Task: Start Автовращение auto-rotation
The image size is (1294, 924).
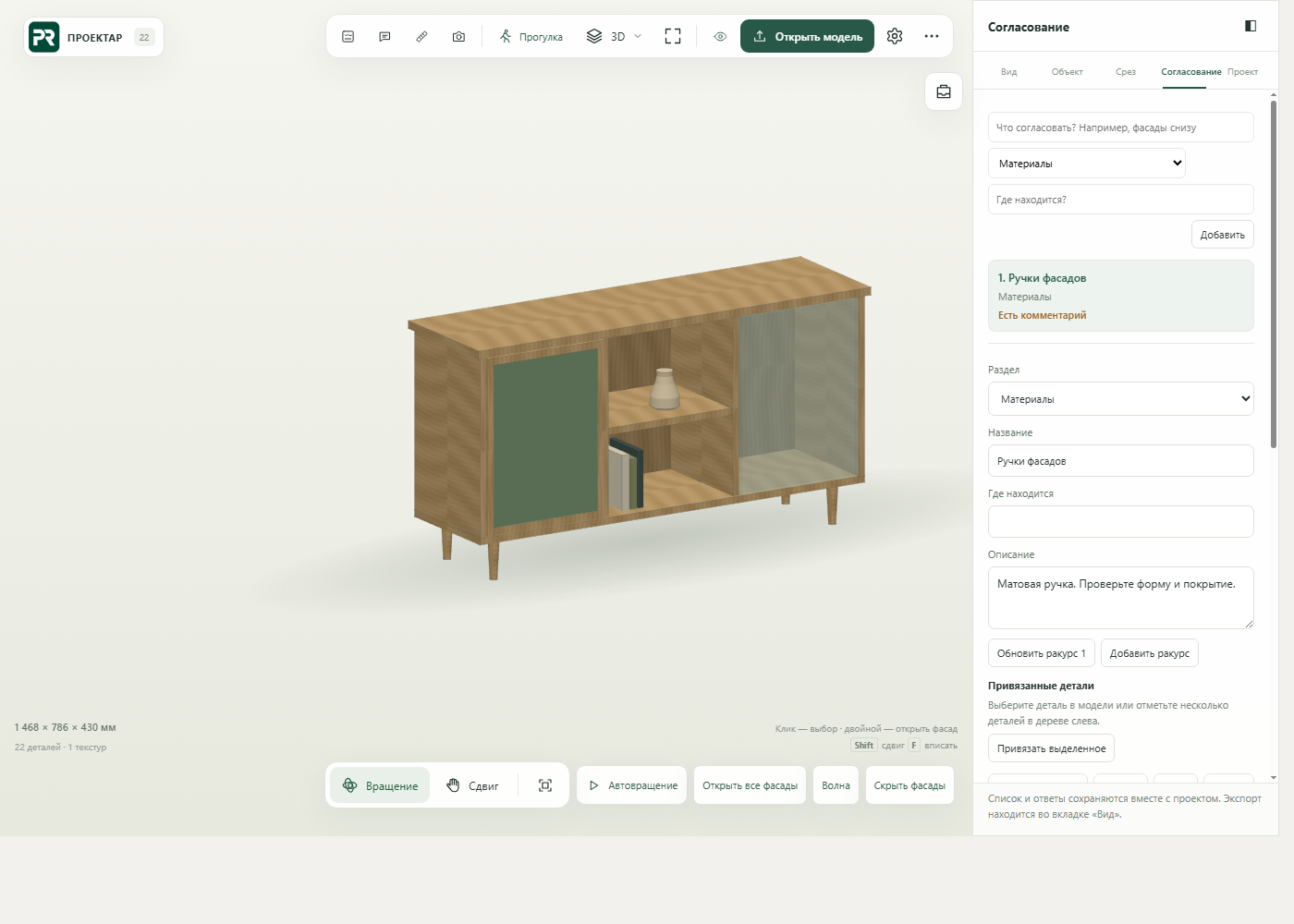Action: [x=632, y=785]
